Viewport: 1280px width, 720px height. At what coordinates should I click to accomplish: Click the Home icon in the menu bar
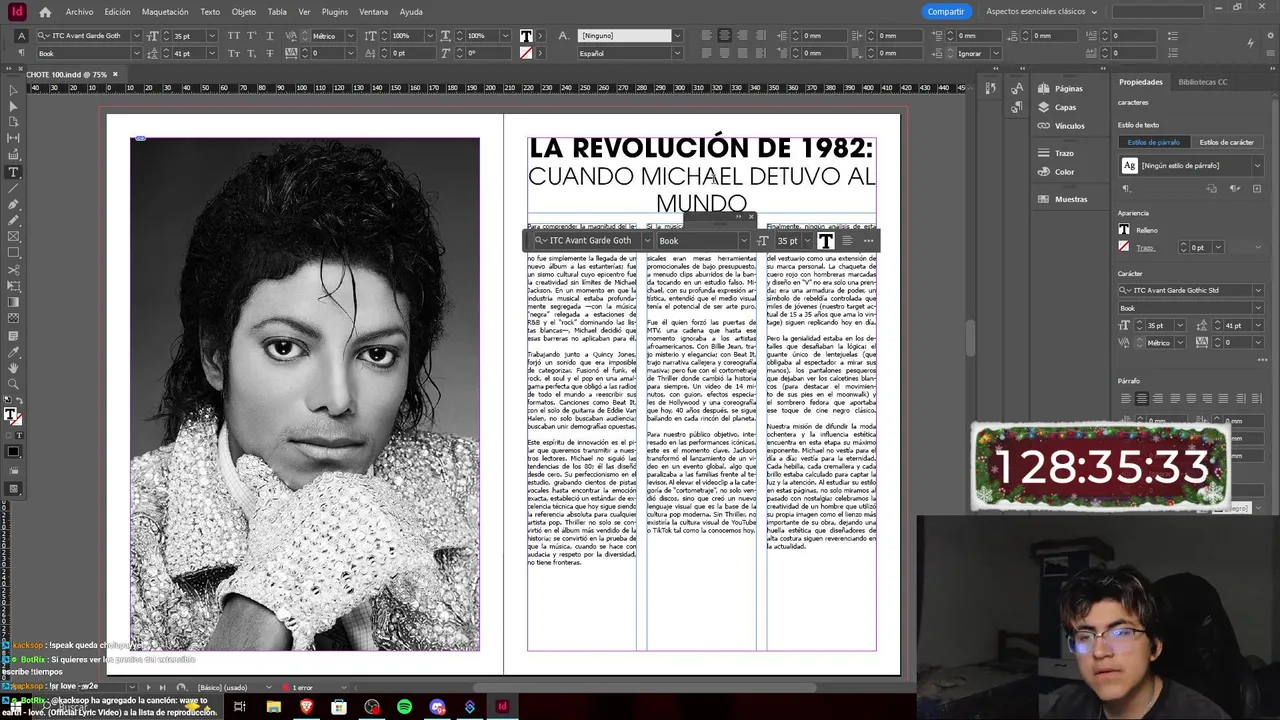[x=45, y=12]
